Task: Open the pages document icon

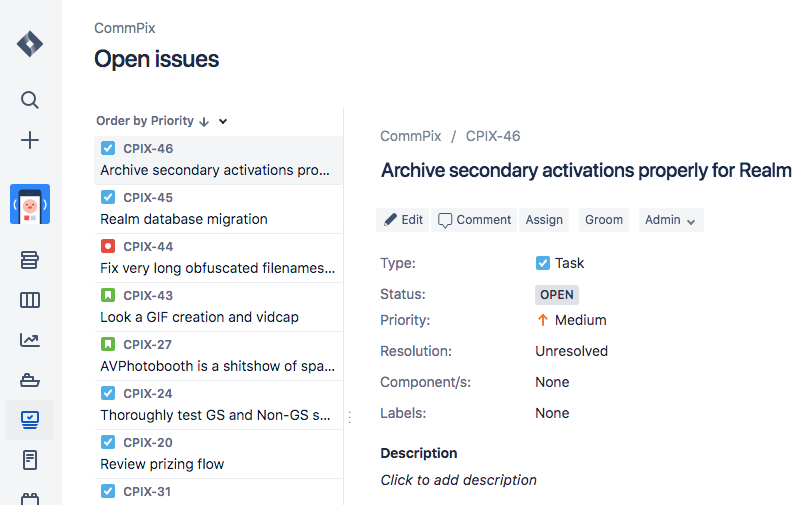Action: click(x=30, y=460)
